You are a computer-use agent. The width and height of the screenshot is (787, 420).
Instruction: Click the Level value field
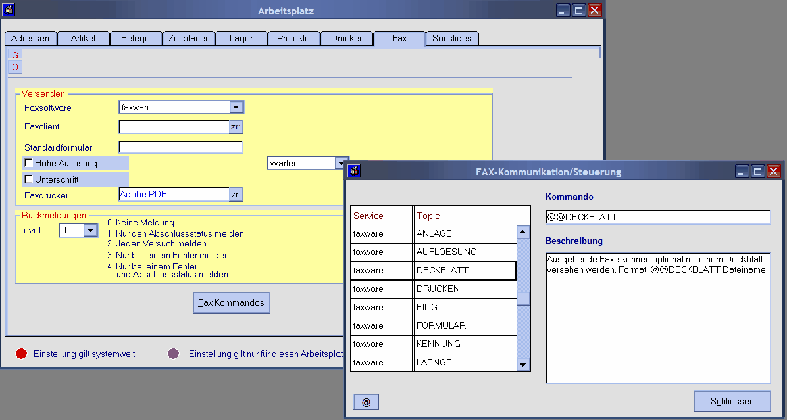pos(71,230)
